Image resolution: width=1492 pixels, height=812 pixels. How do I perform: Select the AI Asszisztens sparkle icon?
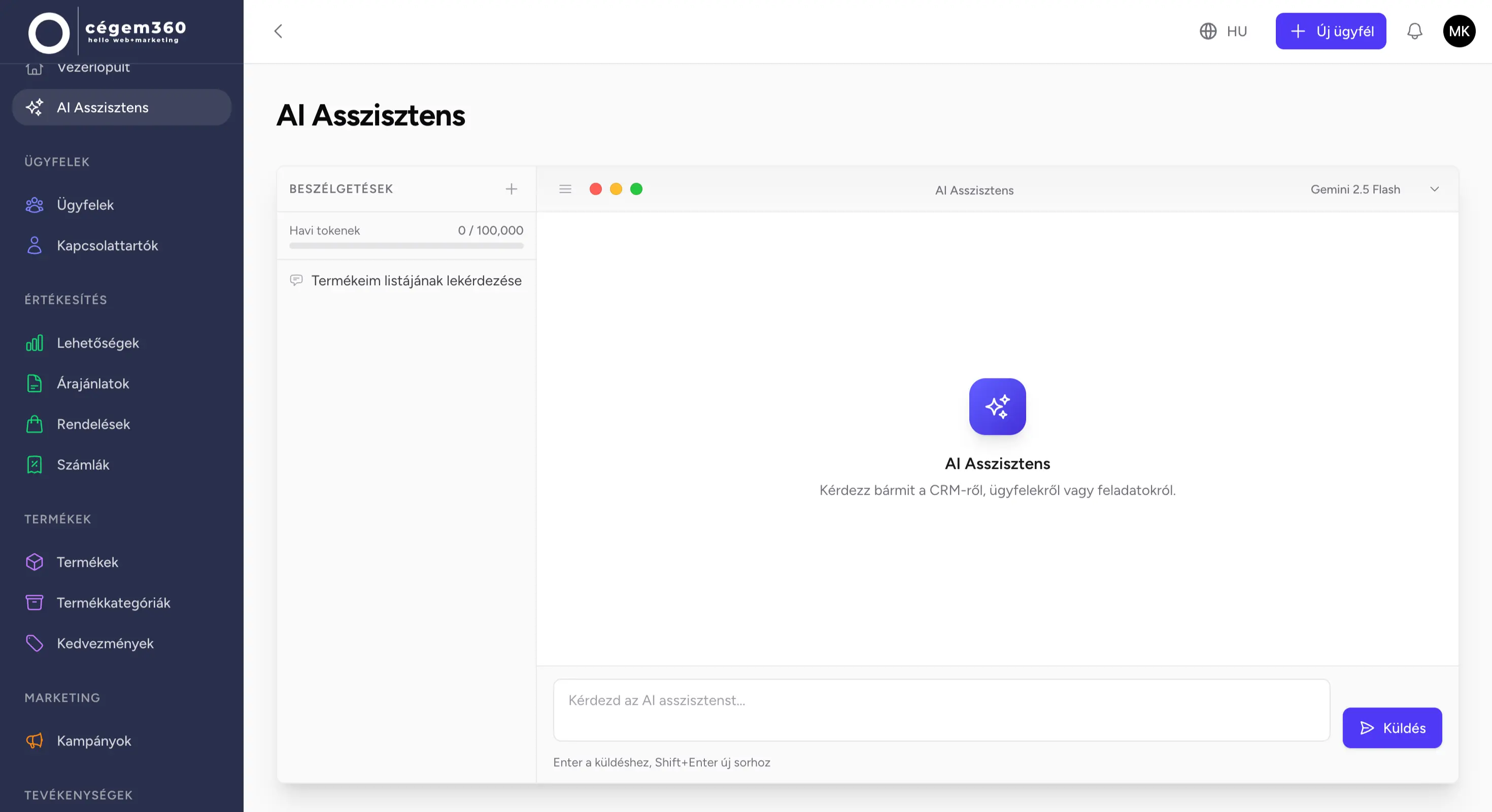coord(34,107)
